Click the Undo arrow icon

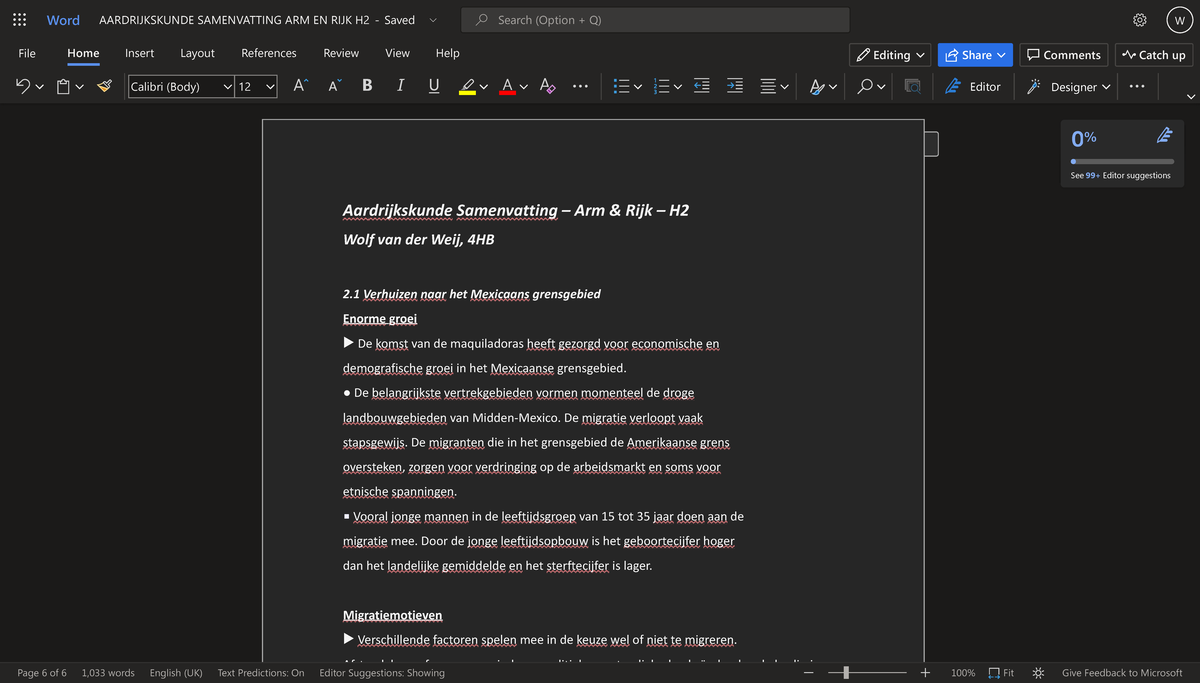(x=23, y=87)
